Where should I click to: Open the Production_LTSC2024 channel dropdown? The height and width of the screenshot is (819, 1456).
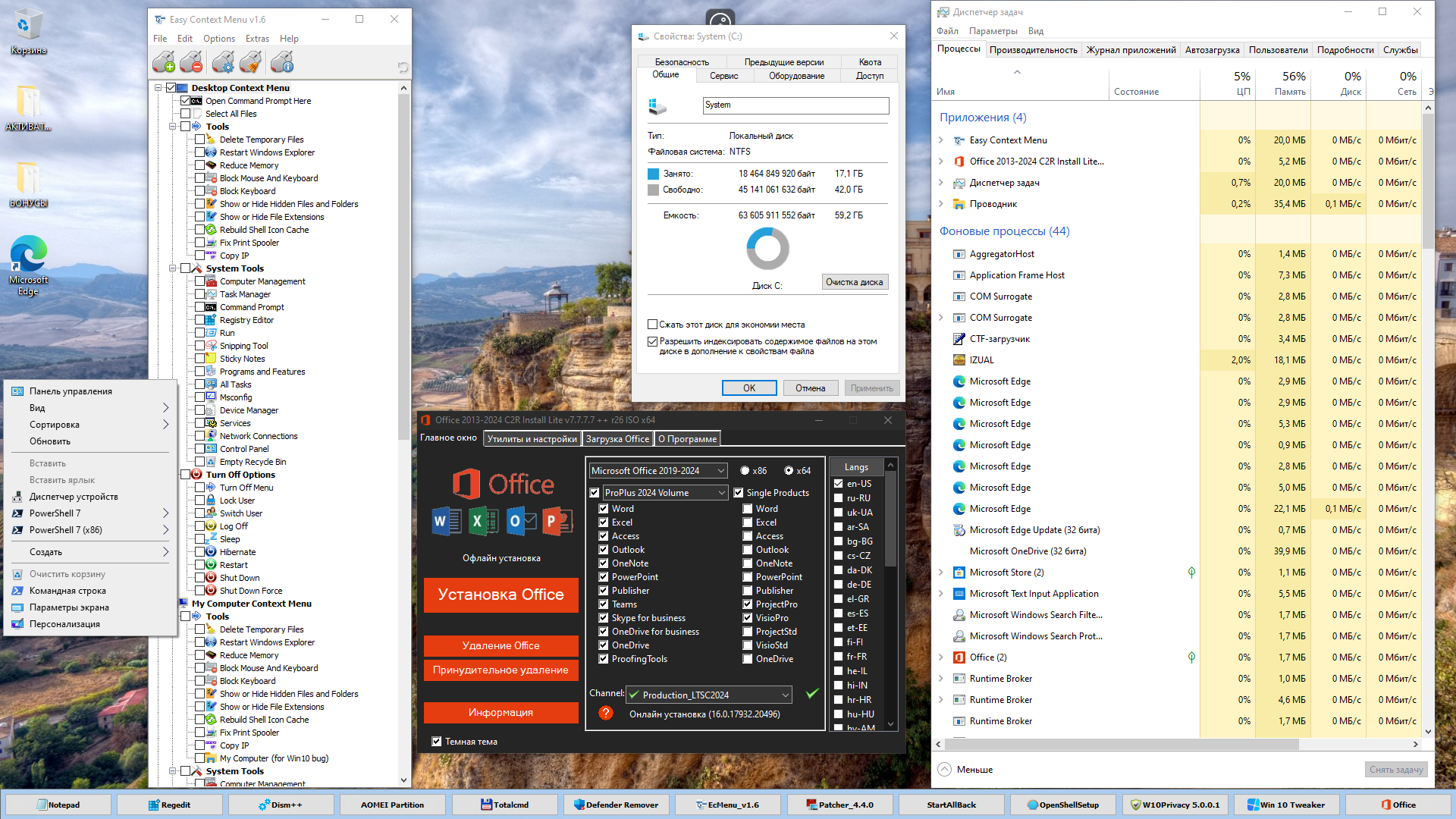709,695
